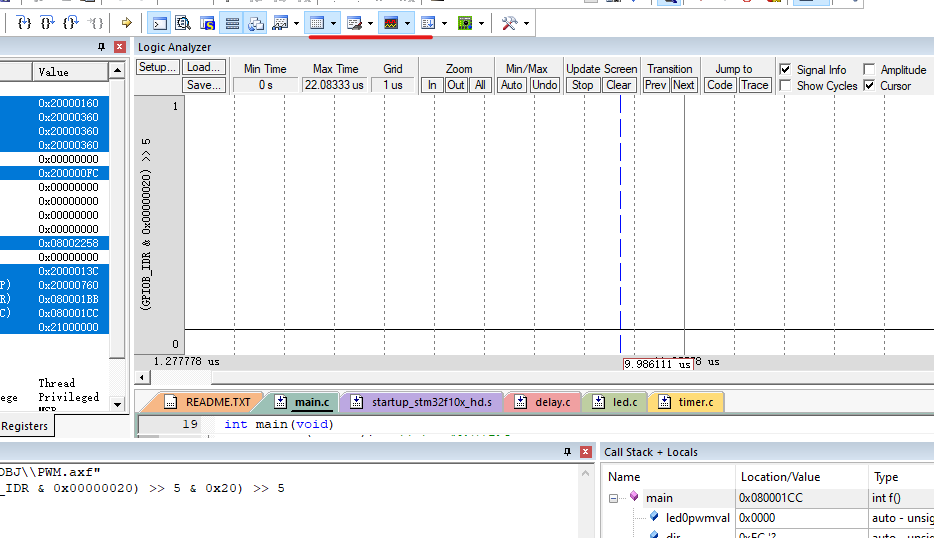Click the Load... button
Viewport: 934px width, 538px height.
tap(204, 67)
